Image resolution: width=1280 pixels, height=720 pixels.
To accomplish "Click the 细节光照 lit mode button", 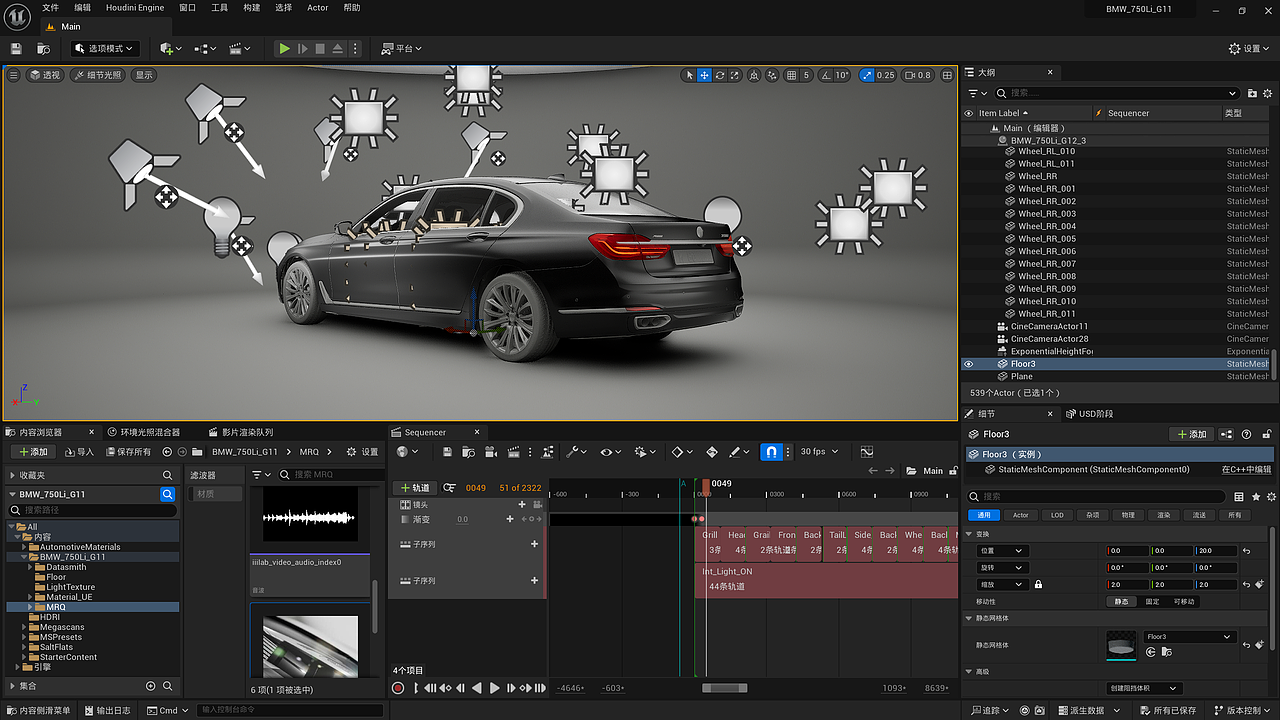I will point(97,75).
